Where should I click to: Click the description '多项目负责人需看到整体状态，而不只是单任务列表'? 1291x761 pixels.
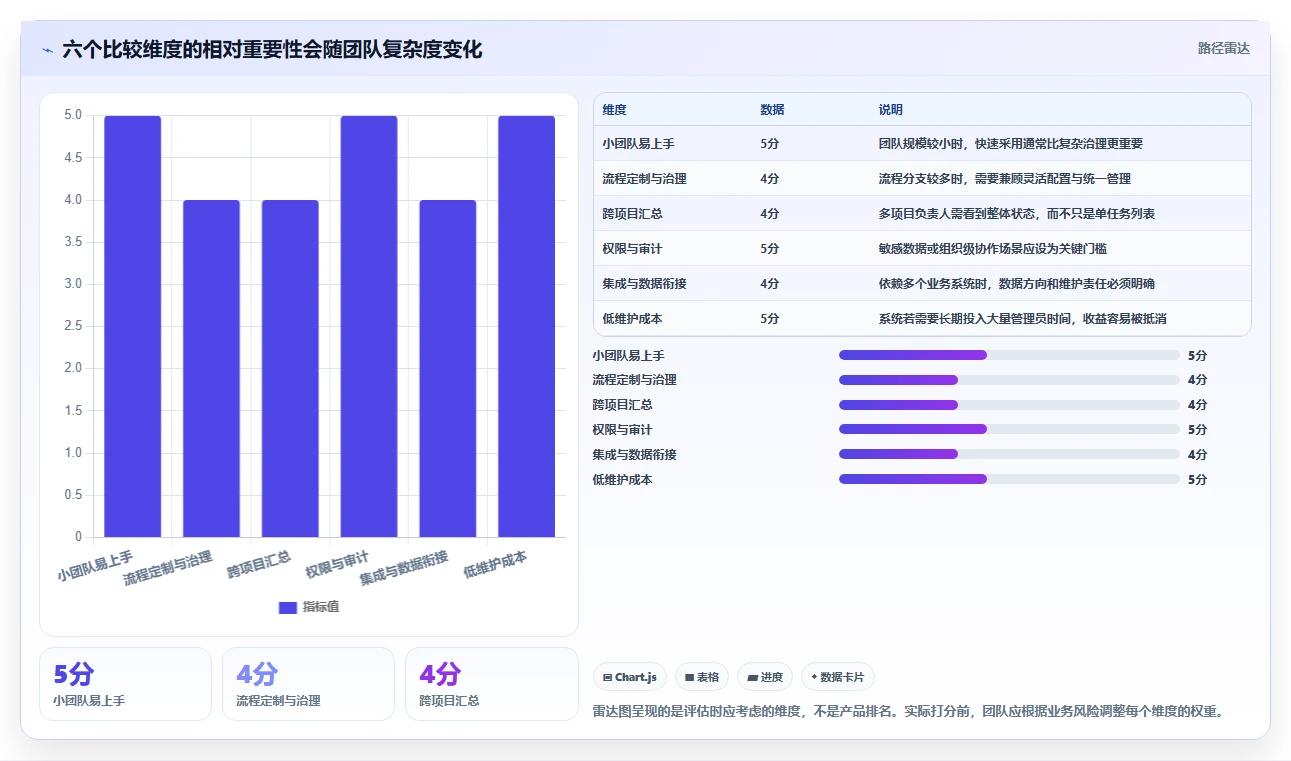[1017, 214]
